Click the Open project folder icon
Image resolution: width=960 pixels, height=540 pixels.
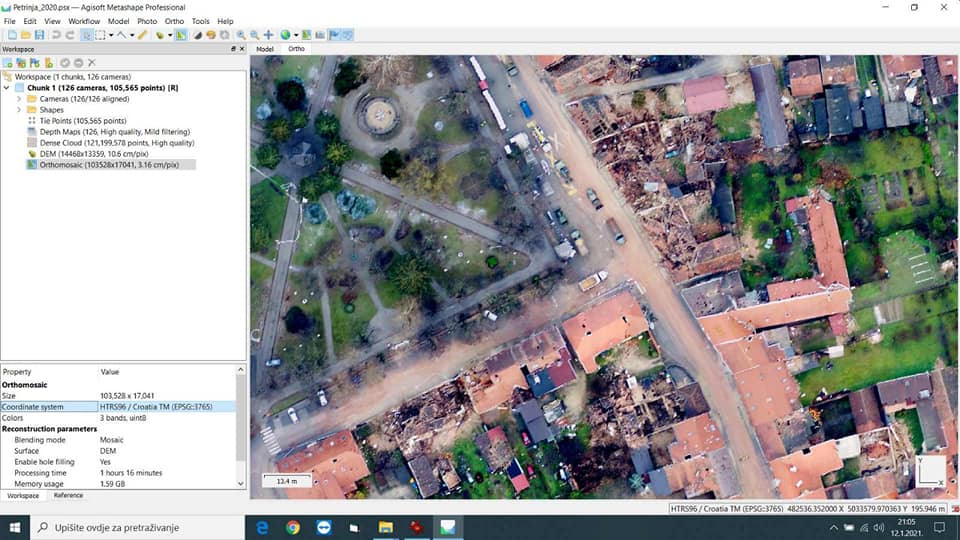tap(25, 35)
